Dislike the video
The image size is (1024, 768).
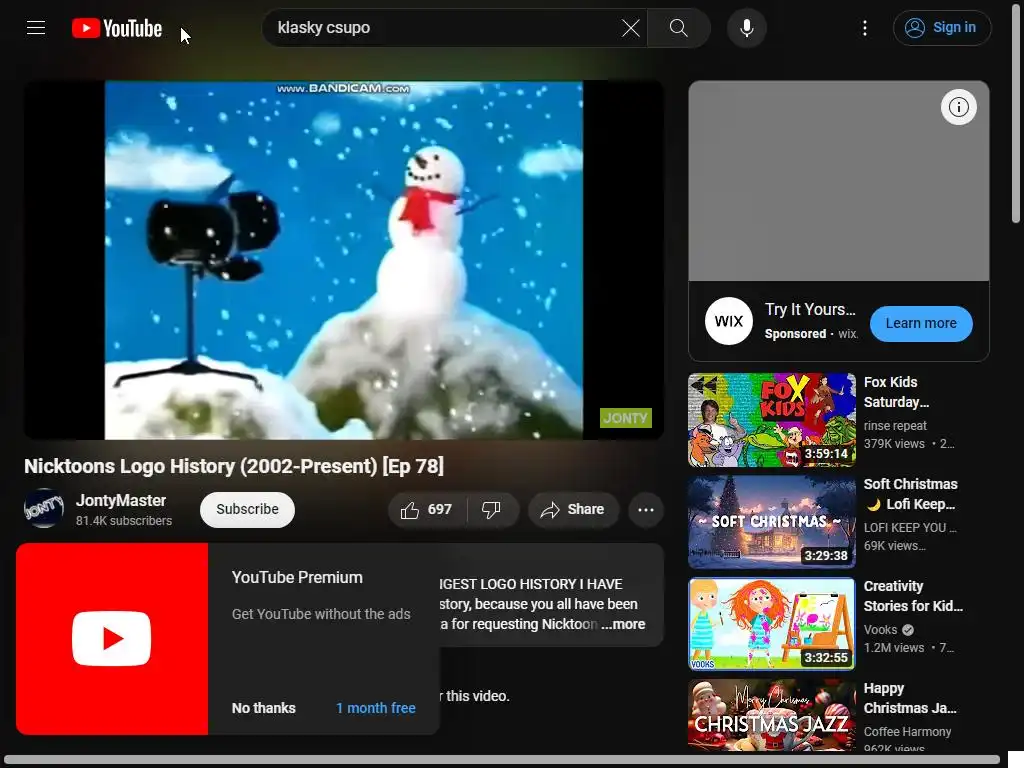tap(492, 509)
